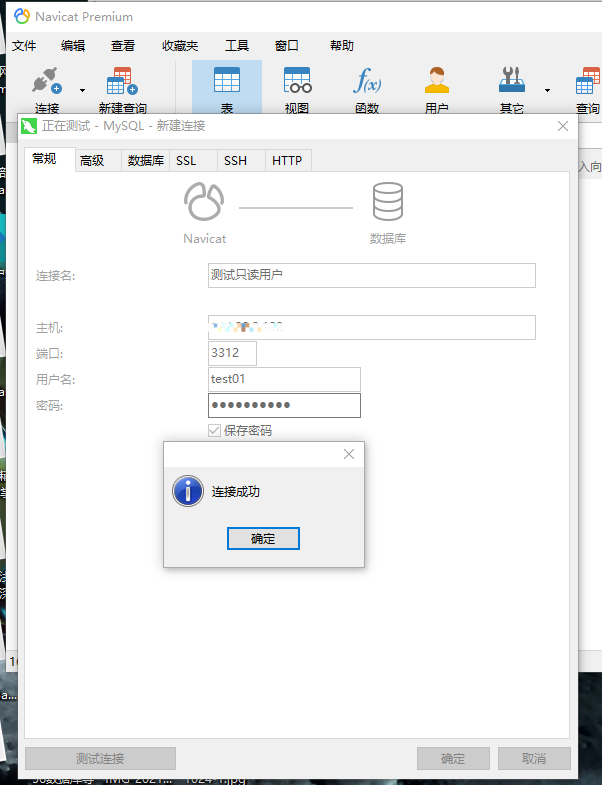Close the 新建连接 dialog window
This screenshot has height=785, width=602.
[x=563, y=126]
